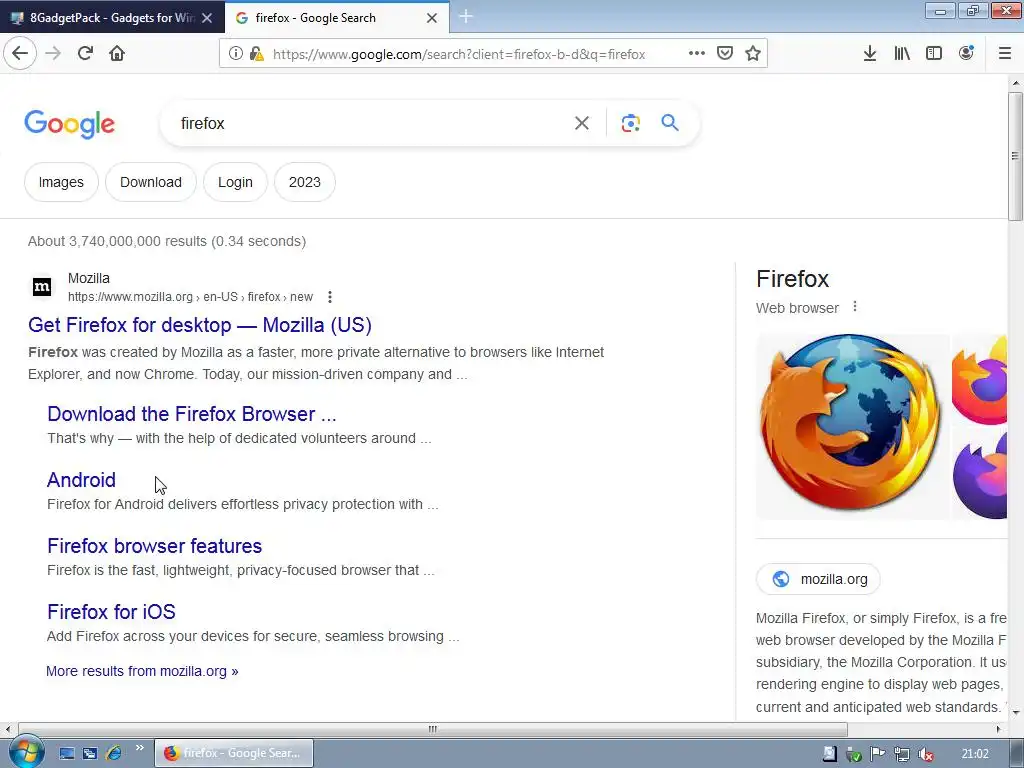1024x768 pixels.
Task: Click the lock with warning icon
Action: [257, 54]
